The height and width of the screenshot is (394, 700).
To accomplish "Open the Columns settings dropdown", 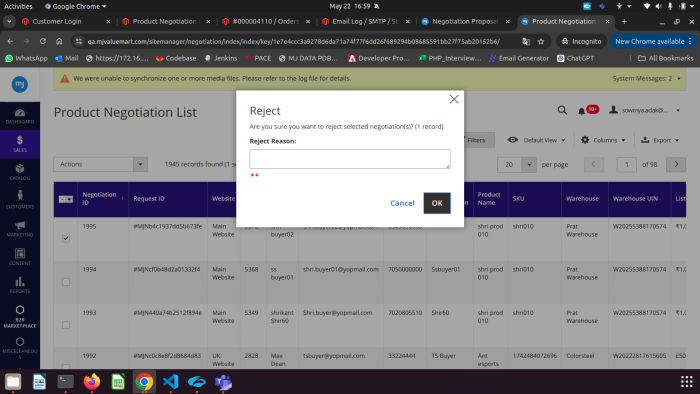I will coord(603,140).
